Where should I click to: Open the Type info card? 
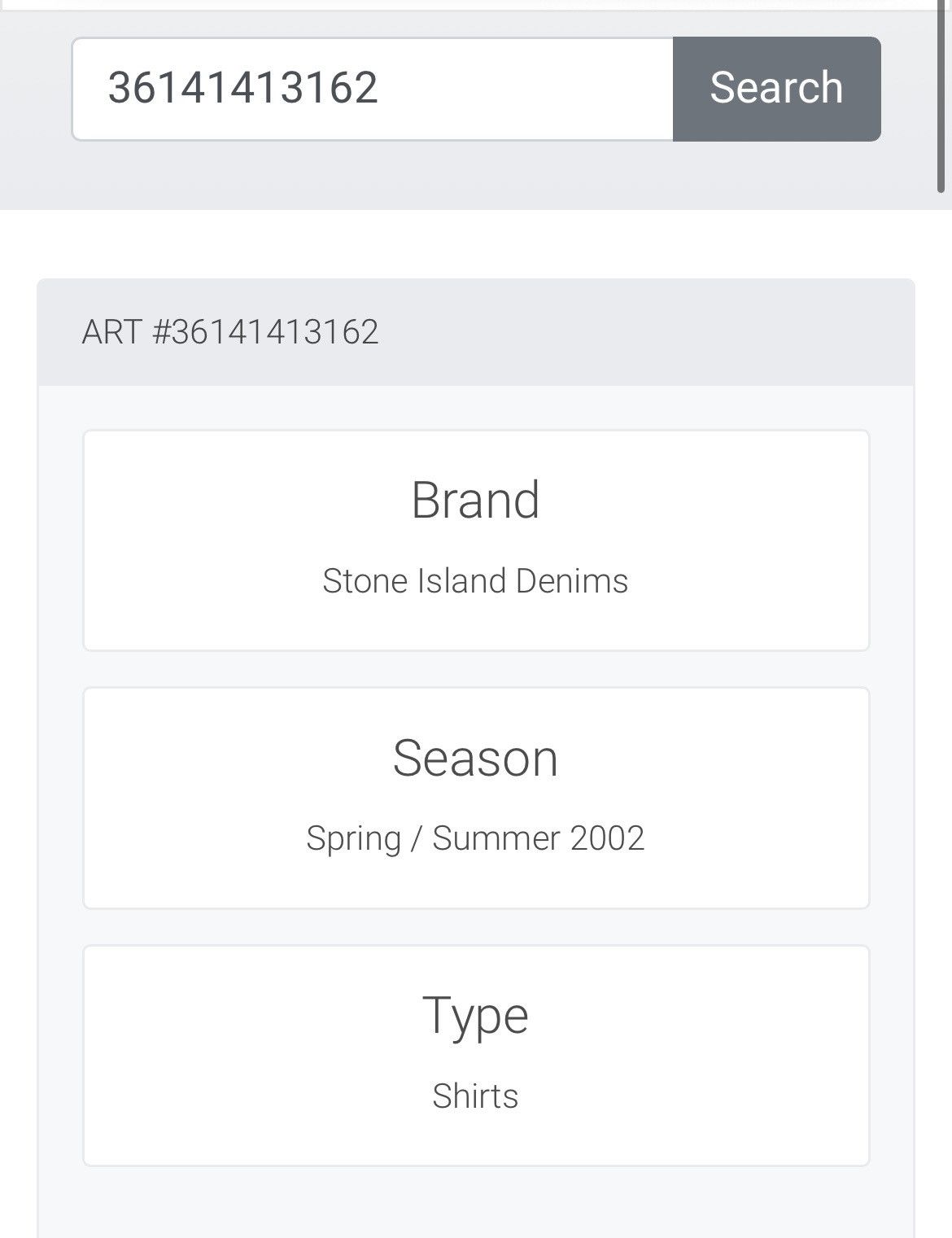click(476, 1056)
